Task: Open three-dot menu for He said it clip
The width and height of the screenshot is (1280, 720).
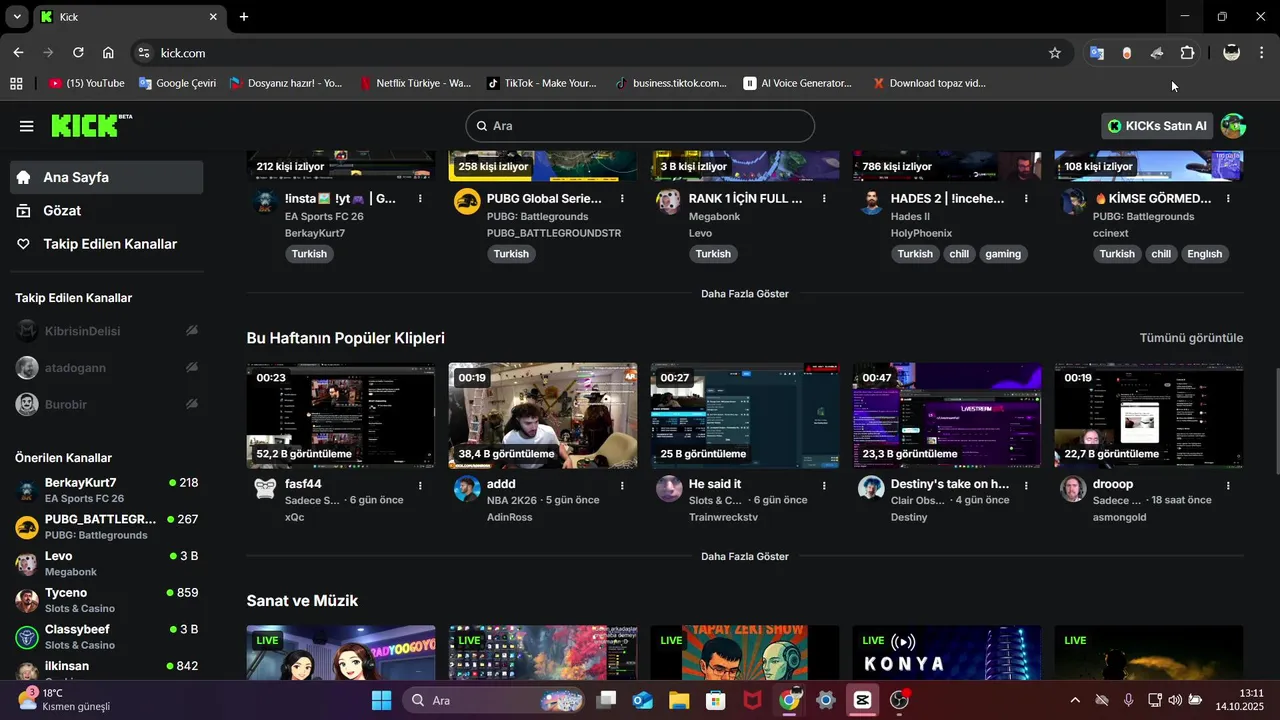Action: (x=824, y=485)
